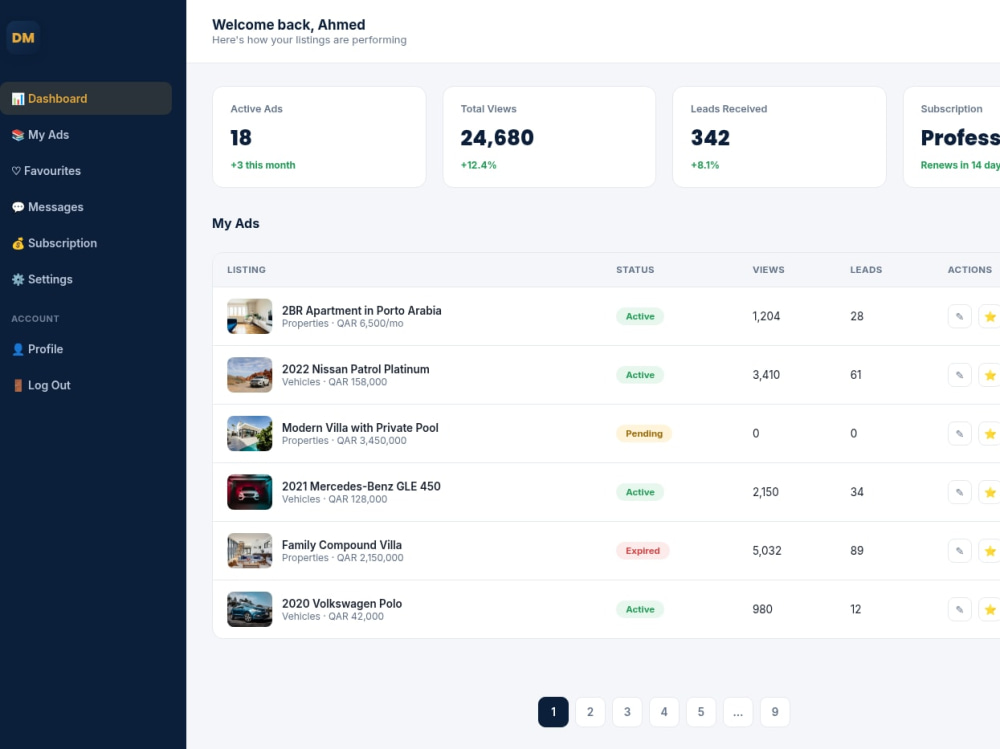Viewport: 1000px width, 749px height.
Task: Open the Volkswagen Polo thumbnail image
Action: coord(249,609)
